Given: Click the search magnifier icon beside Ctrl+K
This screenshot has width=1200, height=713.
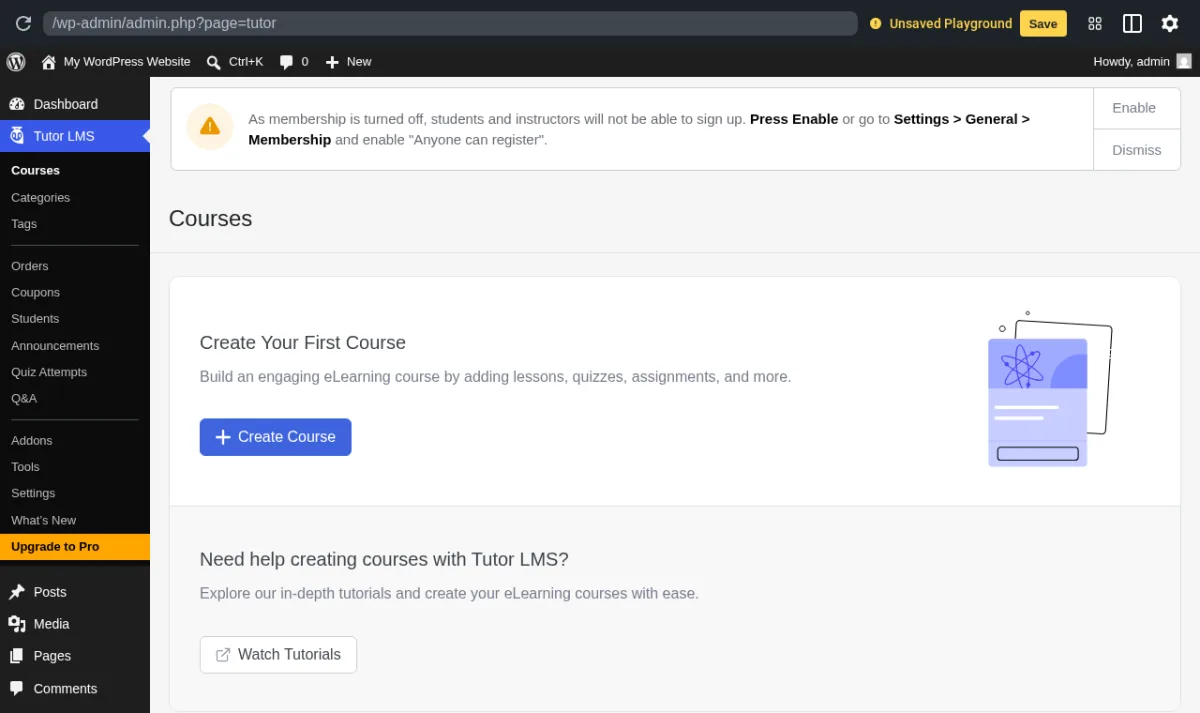Looking at the screenshot, I should (213, 62).
